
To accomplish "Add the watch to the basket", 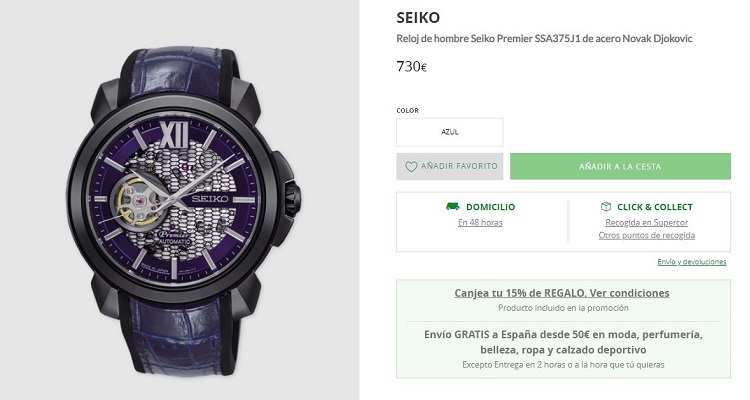I will (620, 166).
